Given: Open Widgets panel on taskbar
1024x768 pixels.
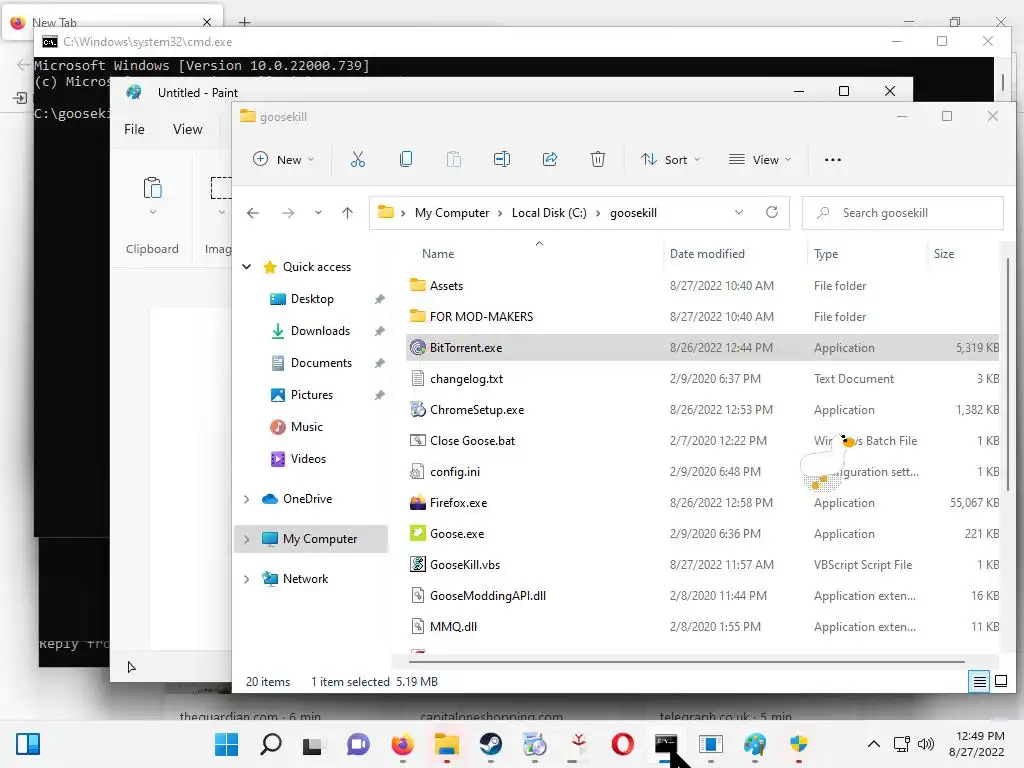Looking at the screenshot, I should [x=27, y=744].
